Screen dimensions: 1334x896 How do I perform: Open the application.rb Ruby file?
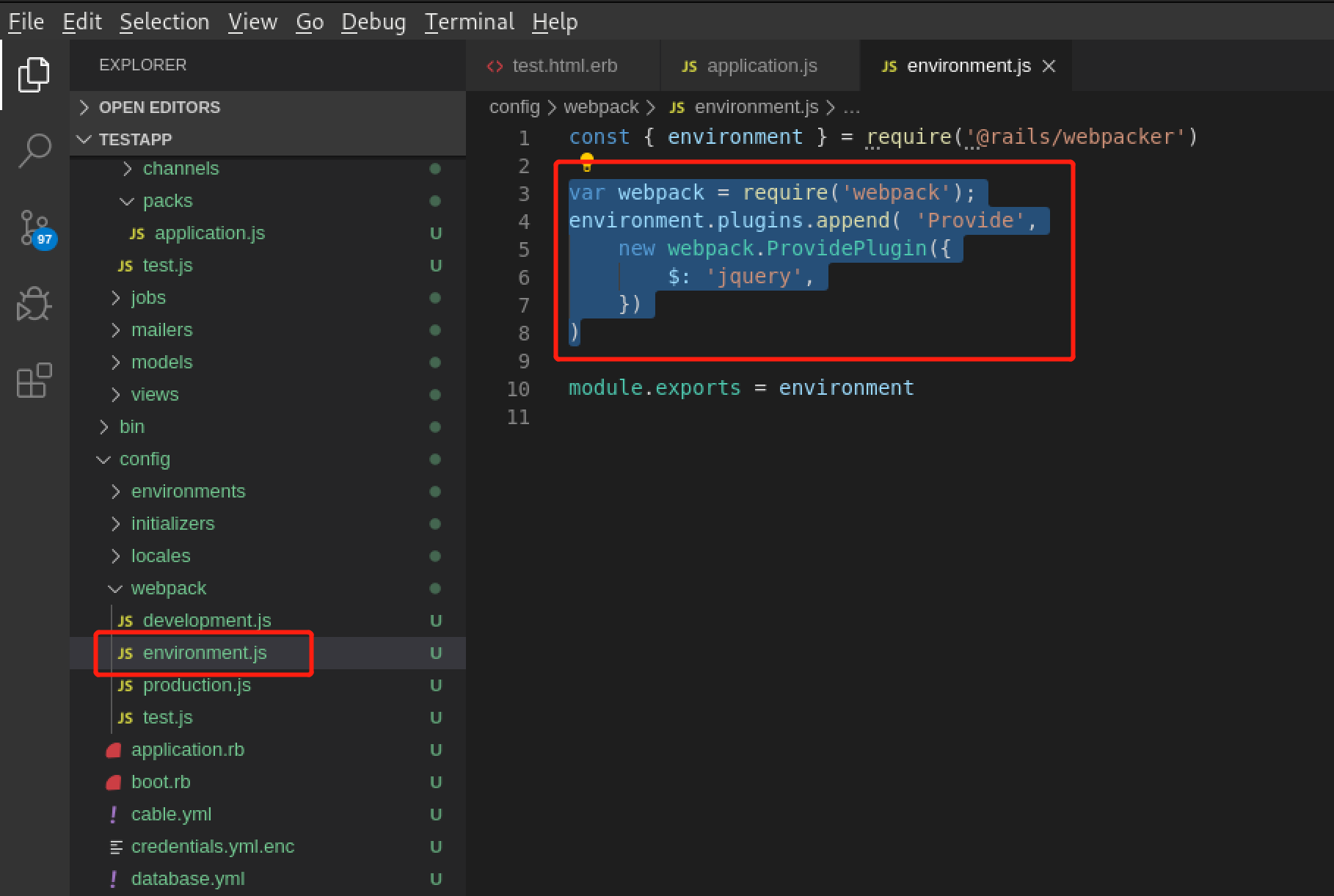tap(187, 749)
